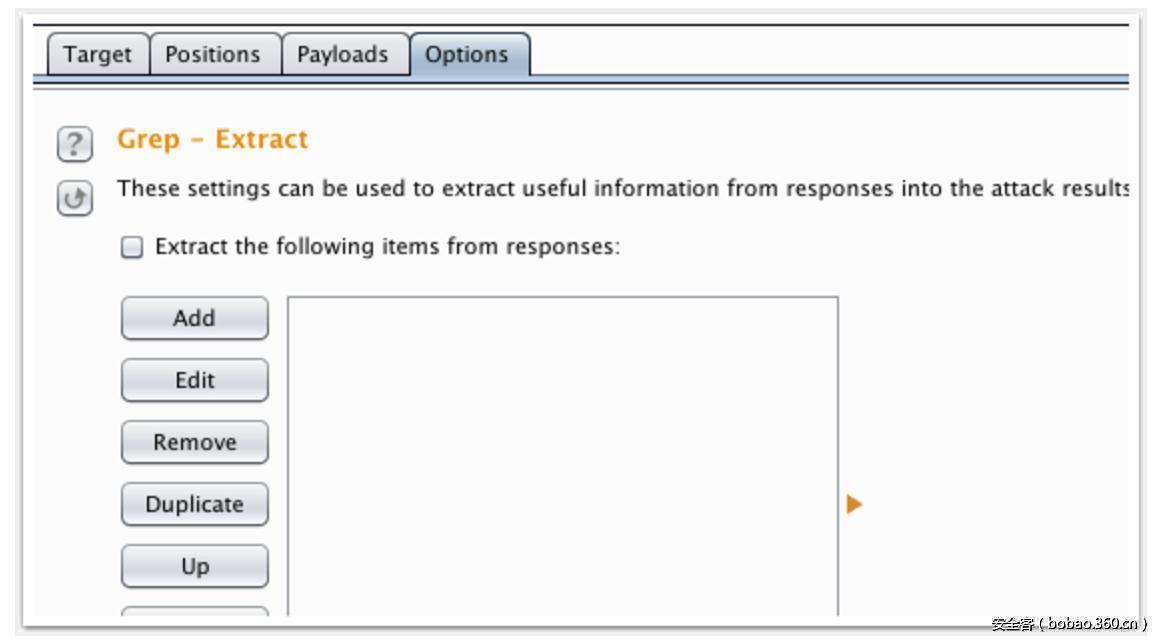Image resolution: width=1162 pixels, height=642 pixels.
Task: Hit the Remove button
Action: 194,443
